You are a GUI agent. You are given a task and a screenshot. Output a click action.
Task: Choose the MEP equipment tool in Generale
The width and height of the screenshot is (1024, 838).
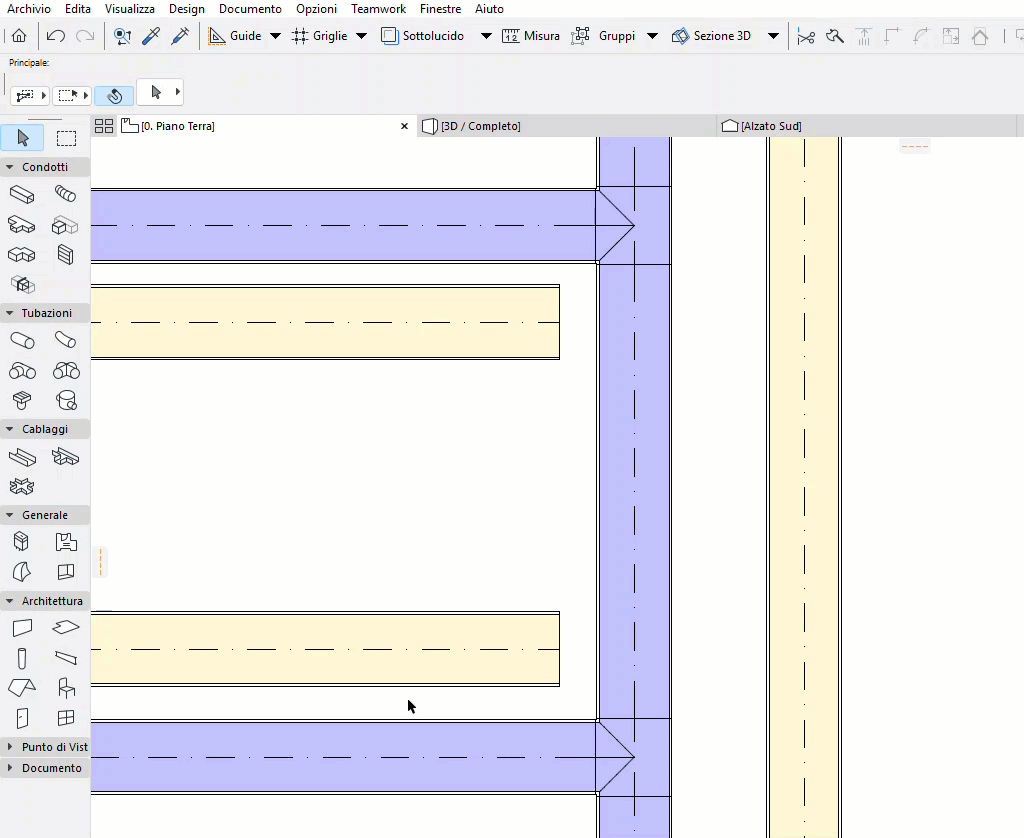pyautogui.click(x=22, y=541)
